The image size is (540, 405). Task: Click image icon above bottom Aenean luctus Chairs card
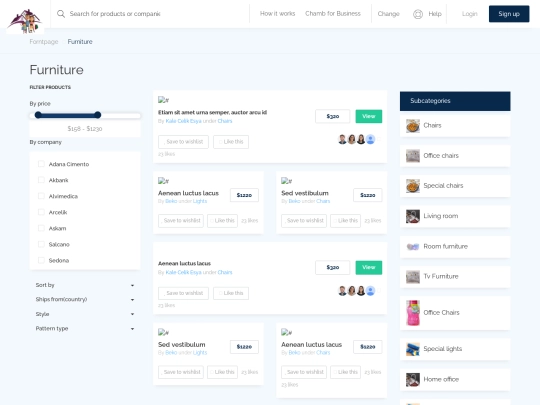[x=287, y=332]
